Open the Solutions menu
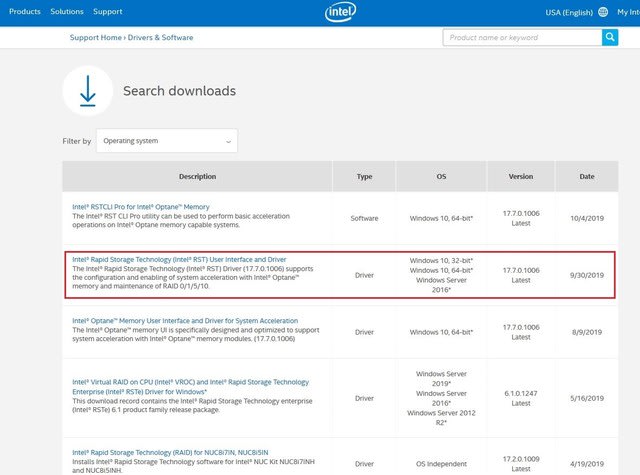This screenshot has height=475, width=640. tap(67, 11)
